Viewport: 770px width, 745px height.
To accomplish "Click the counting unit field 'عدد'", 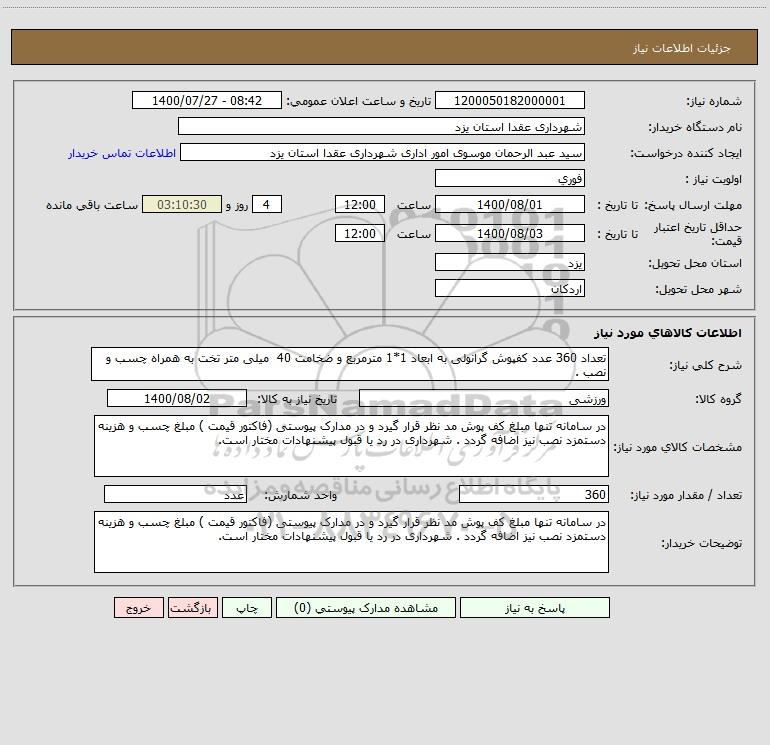I will pos(175,494).
